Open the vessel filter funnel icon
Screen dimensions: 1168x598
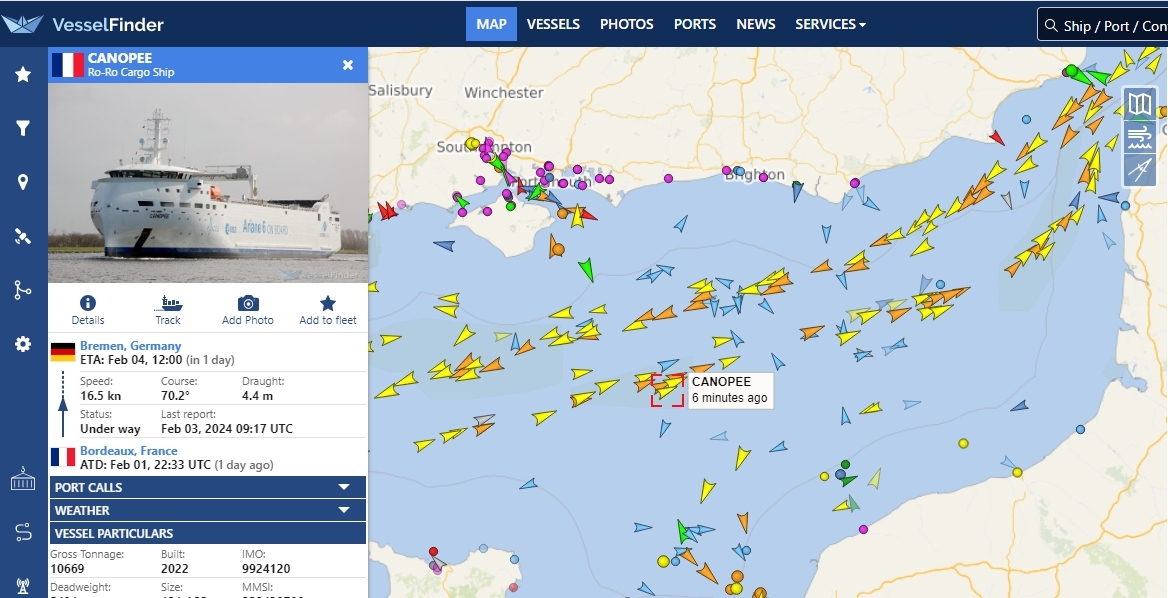(23, 129)
